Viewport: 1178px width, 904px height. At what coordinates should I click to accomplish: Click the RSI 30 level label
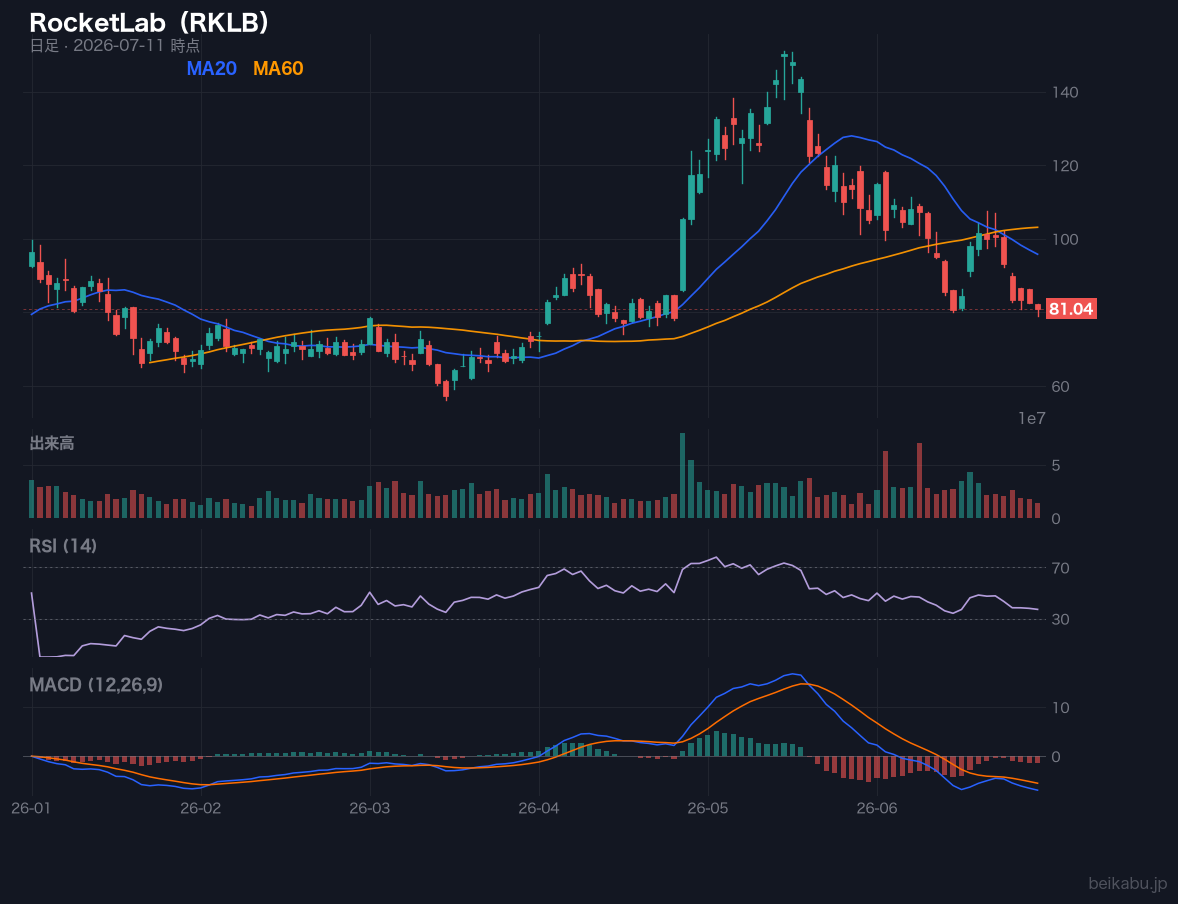pos(1060,620)
